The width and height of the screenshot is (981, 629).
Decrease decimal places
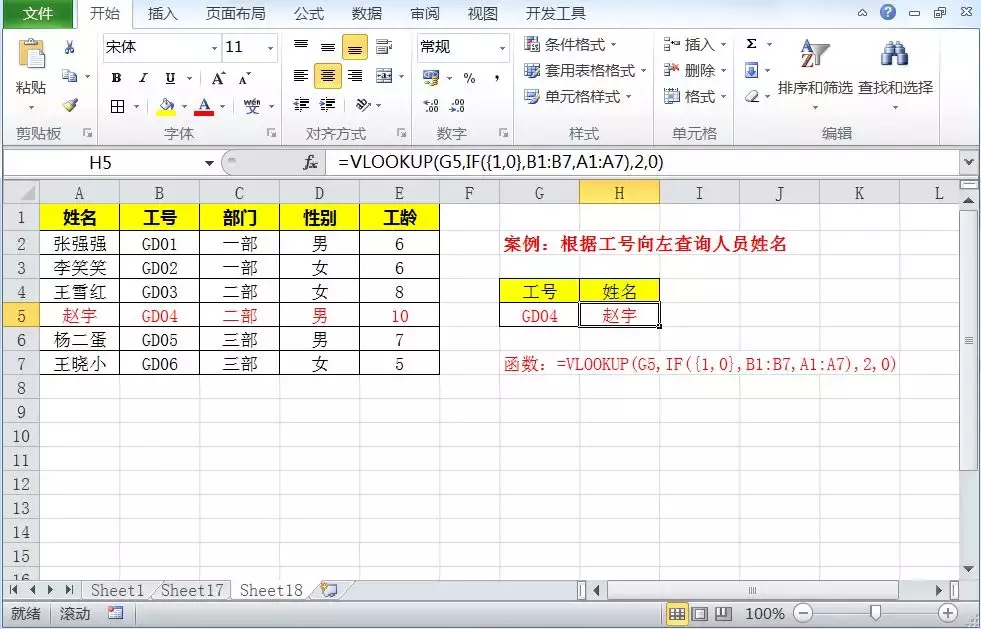click(457, 106)
